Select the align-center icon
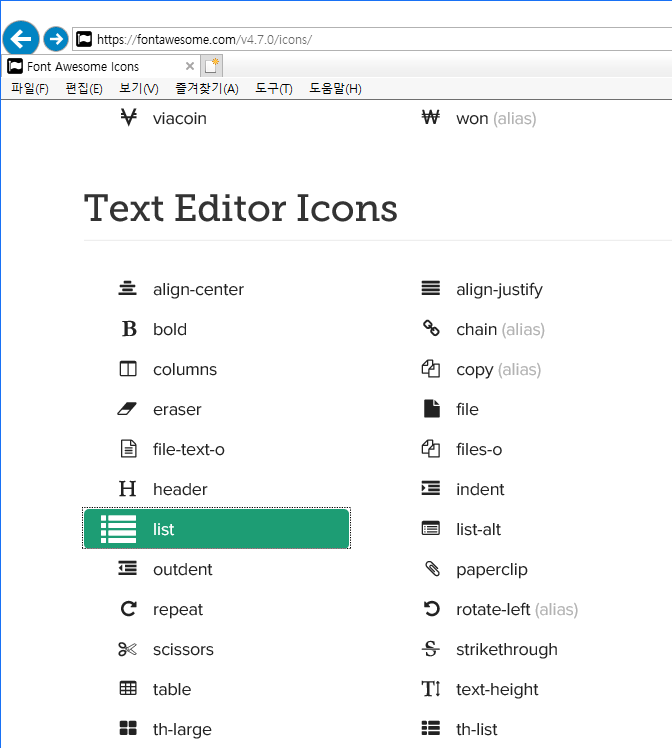The image size is (672, 748). (x=127, y=289)
